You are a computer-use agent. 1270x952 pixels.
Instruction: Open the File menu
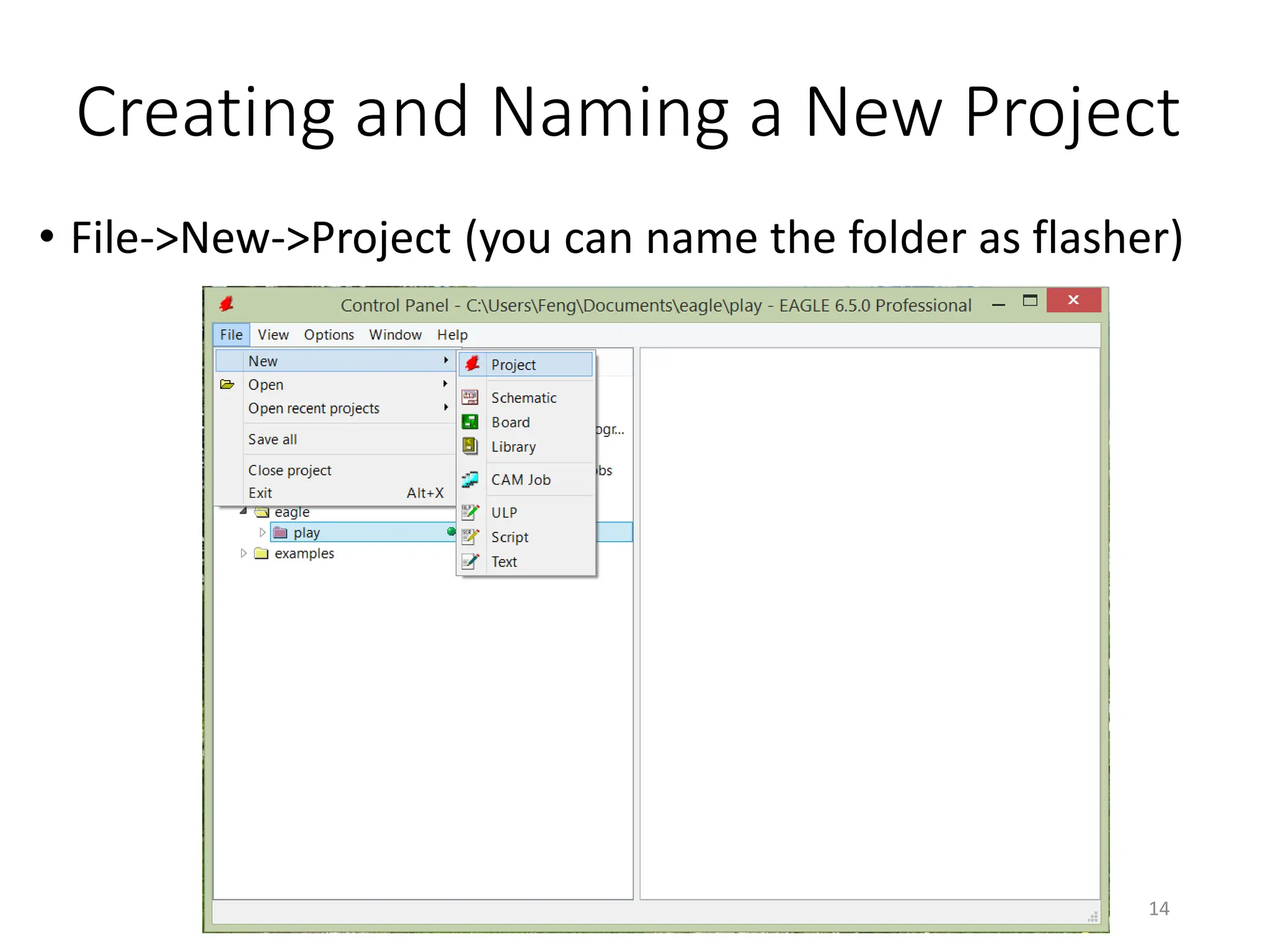[x=231, y=335]
